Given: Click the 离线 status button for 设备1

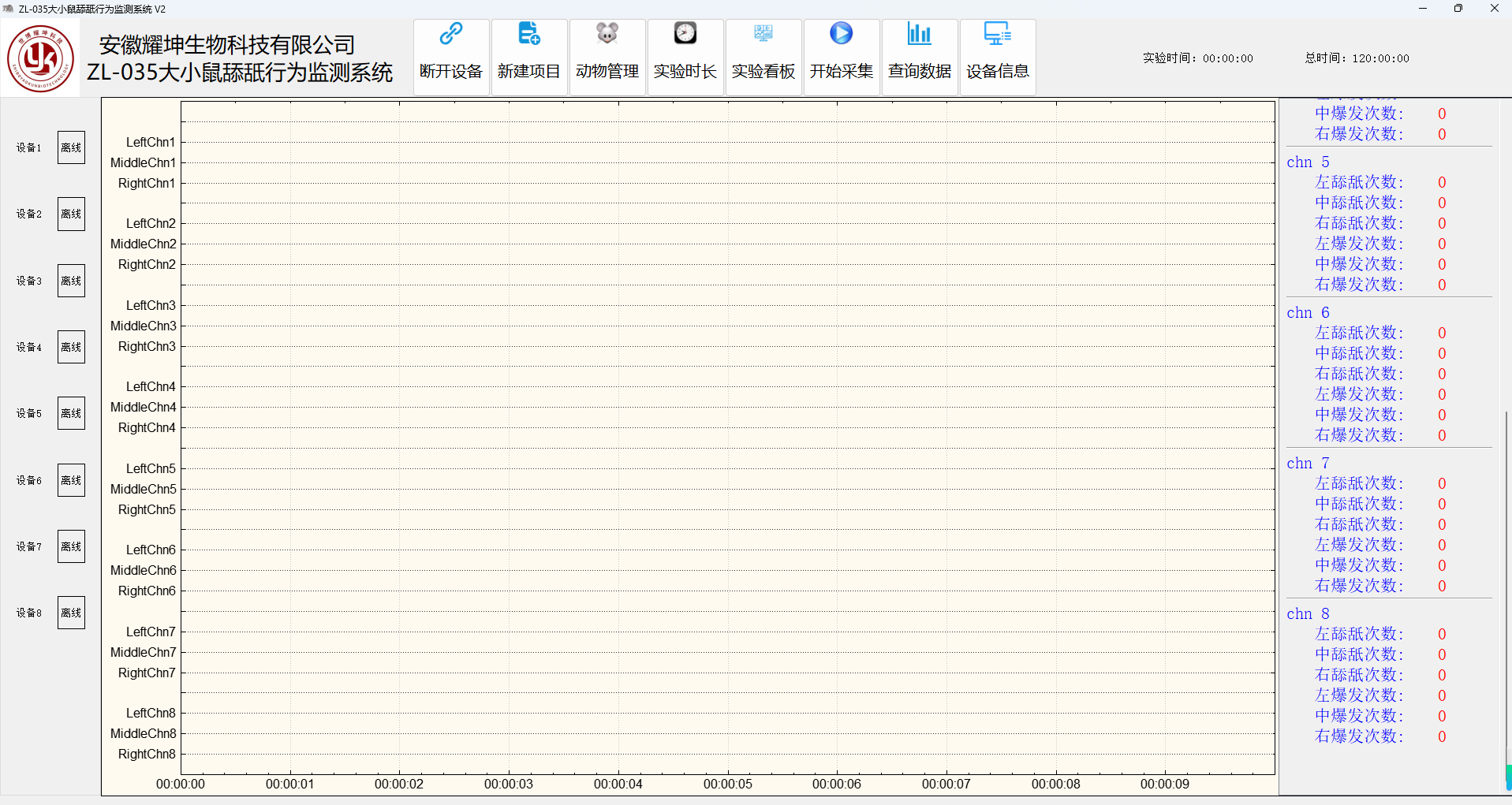Looking at the screenshot, I should 71,147.
